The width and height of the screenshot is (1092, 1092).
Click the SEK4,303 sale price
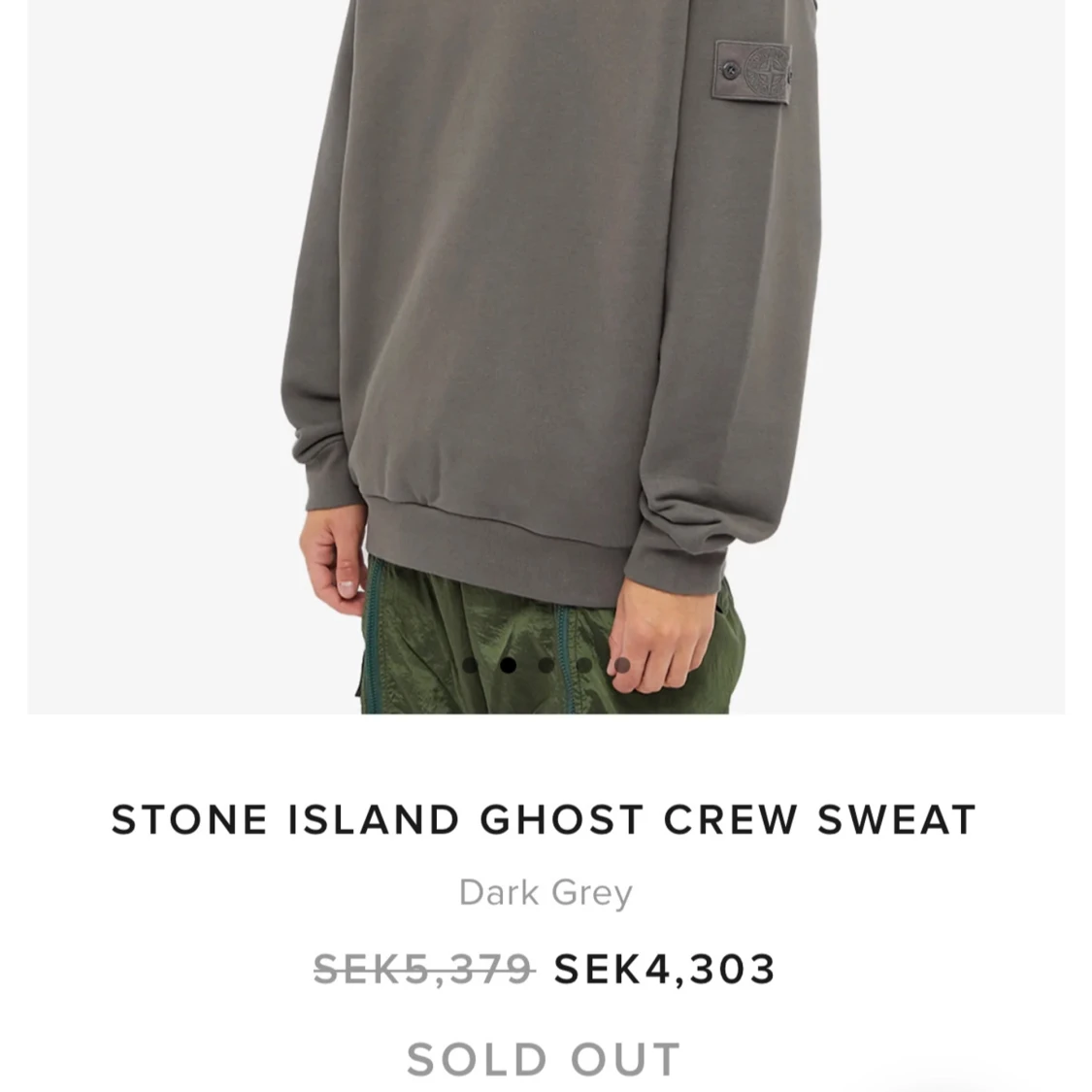point(664,970)
